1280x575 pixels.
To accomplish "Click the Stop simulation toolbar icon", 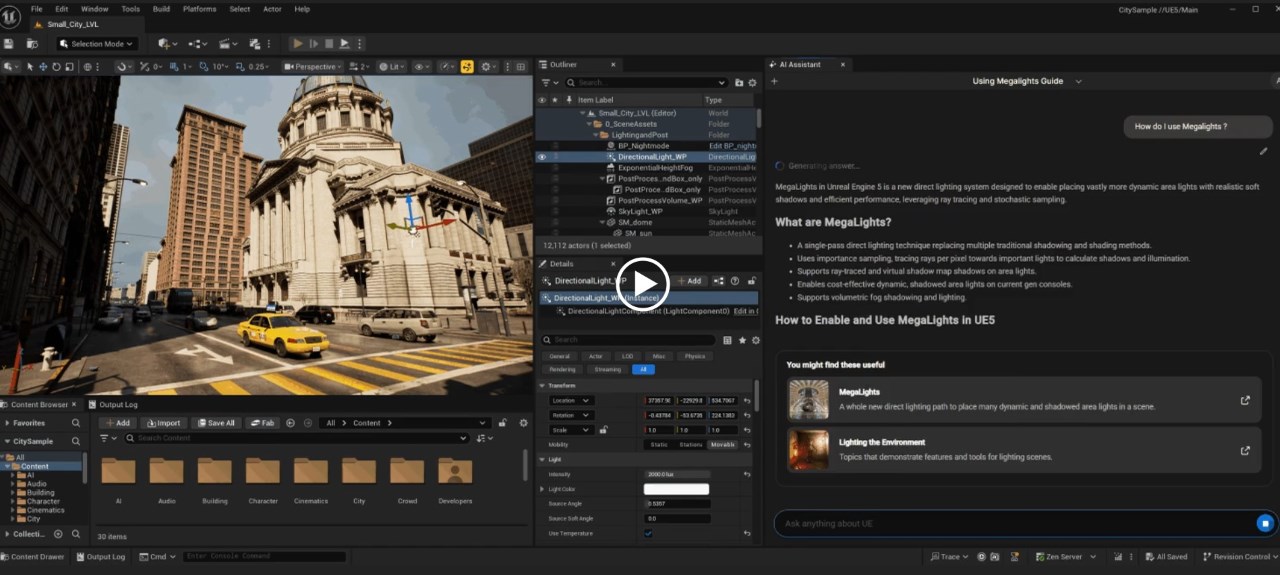I will pyautogui.click(x=329, y=44).
